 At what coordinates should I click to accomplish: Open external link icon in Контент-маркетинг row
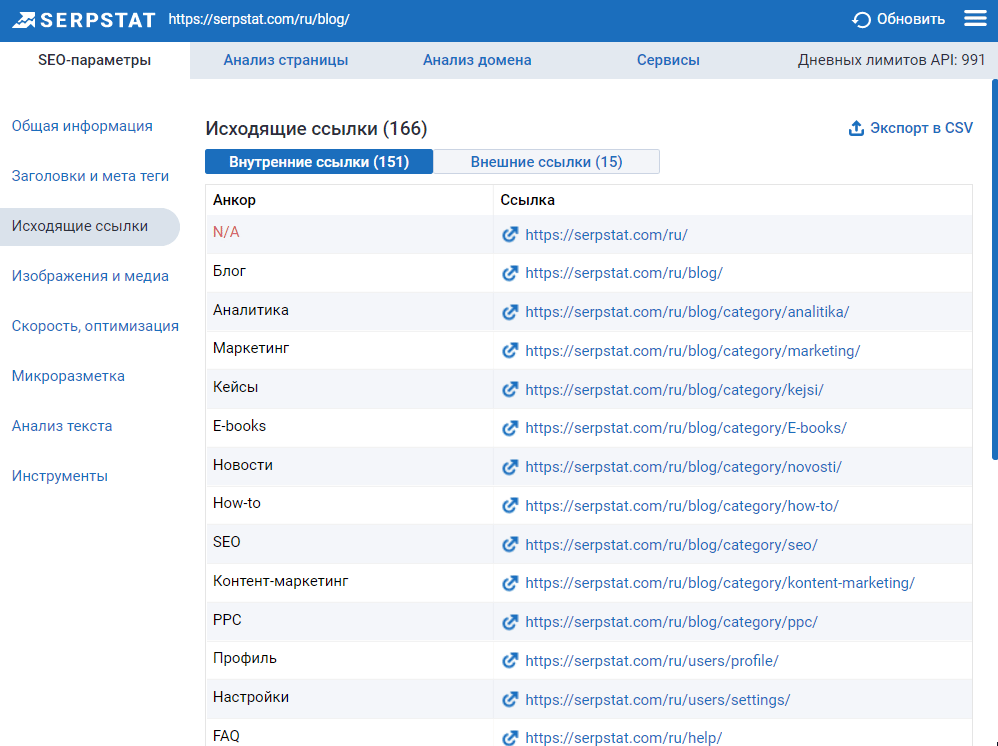click(x=510, y=583)
